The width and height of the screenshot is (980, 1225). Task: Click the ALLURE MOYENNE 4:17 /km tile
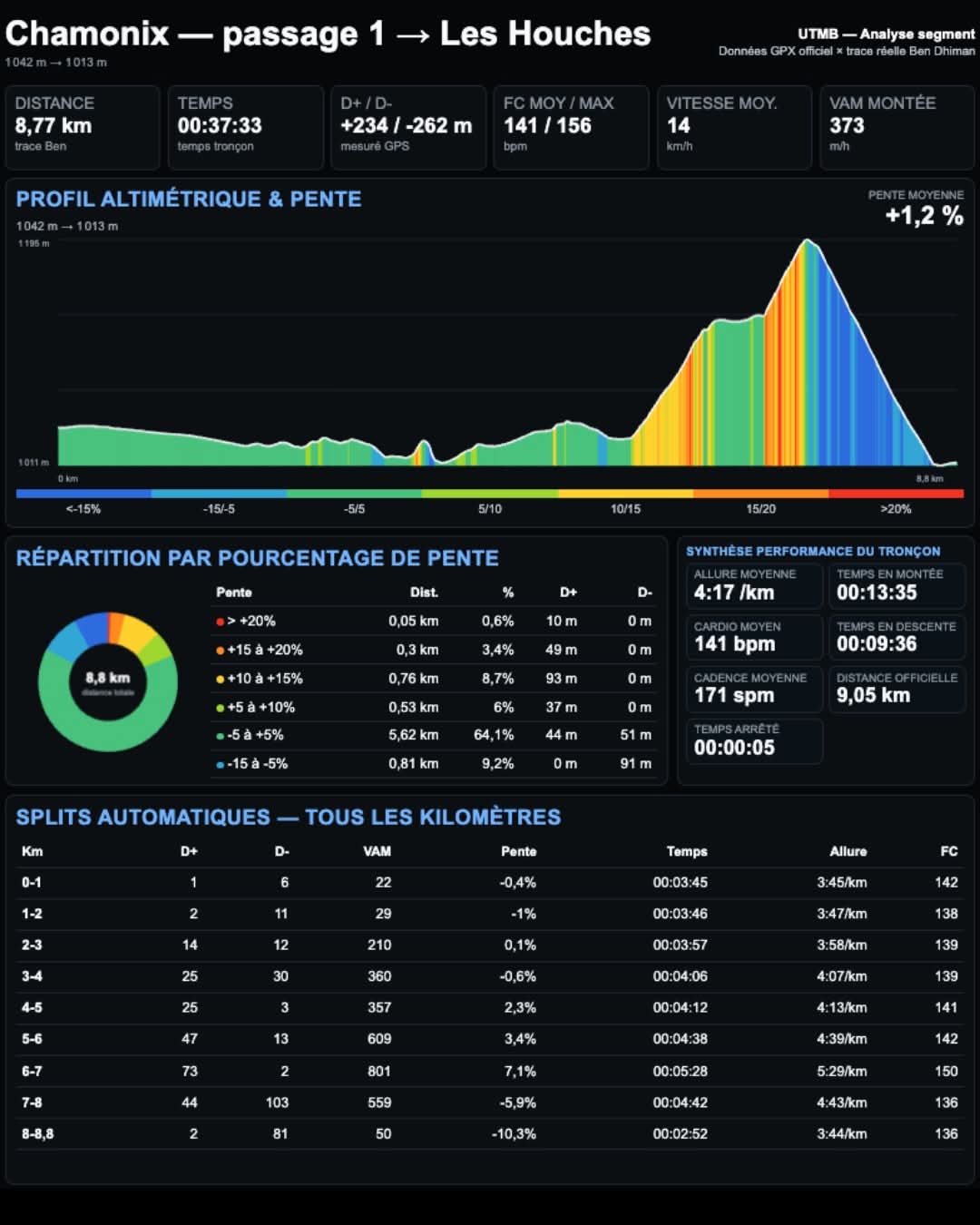click(x=755, y=585)
